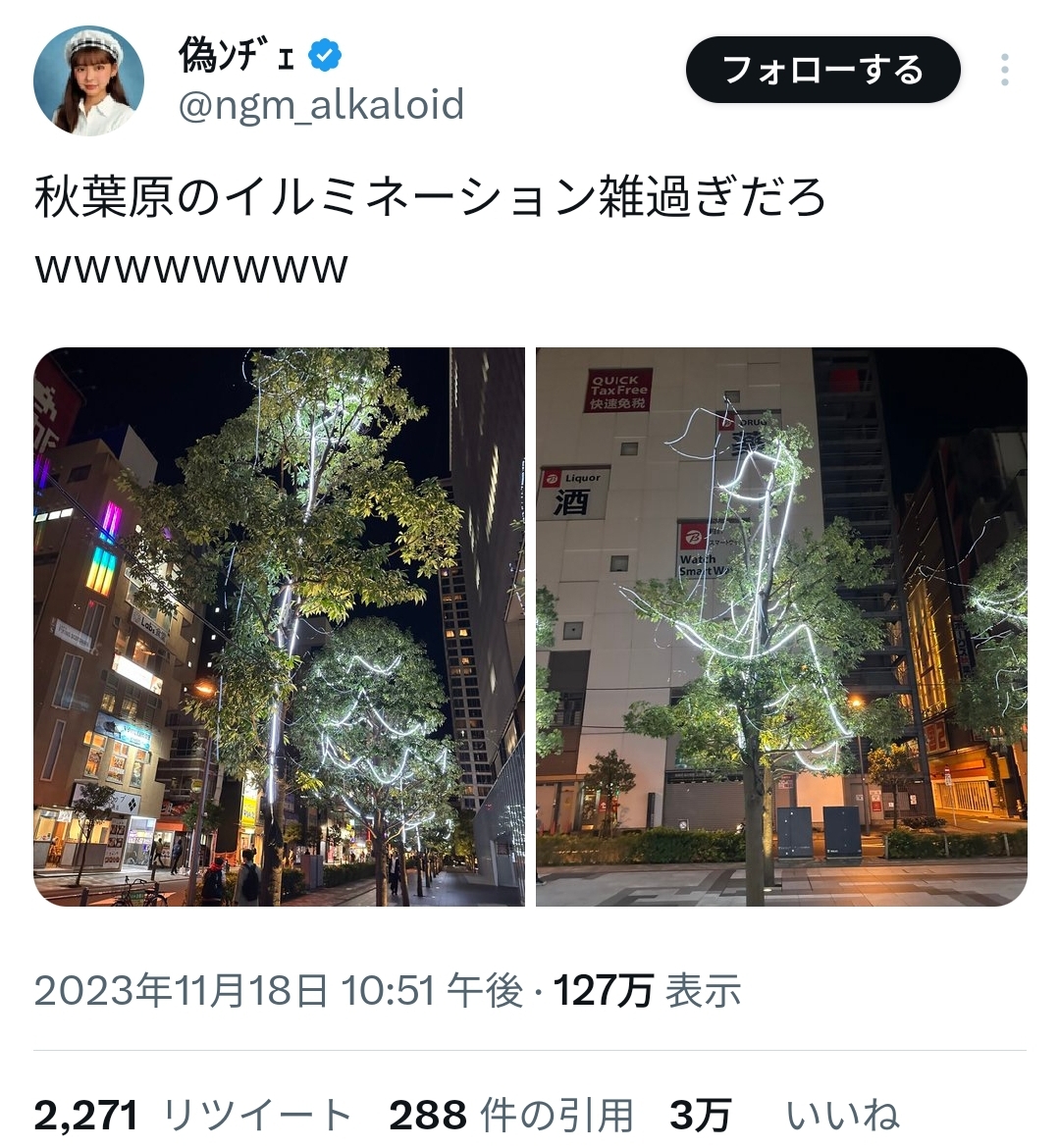Viewport: 1059px width, 1148px height.
Task: Open the right photo of the wrapped tree
Action: (781, 627)
